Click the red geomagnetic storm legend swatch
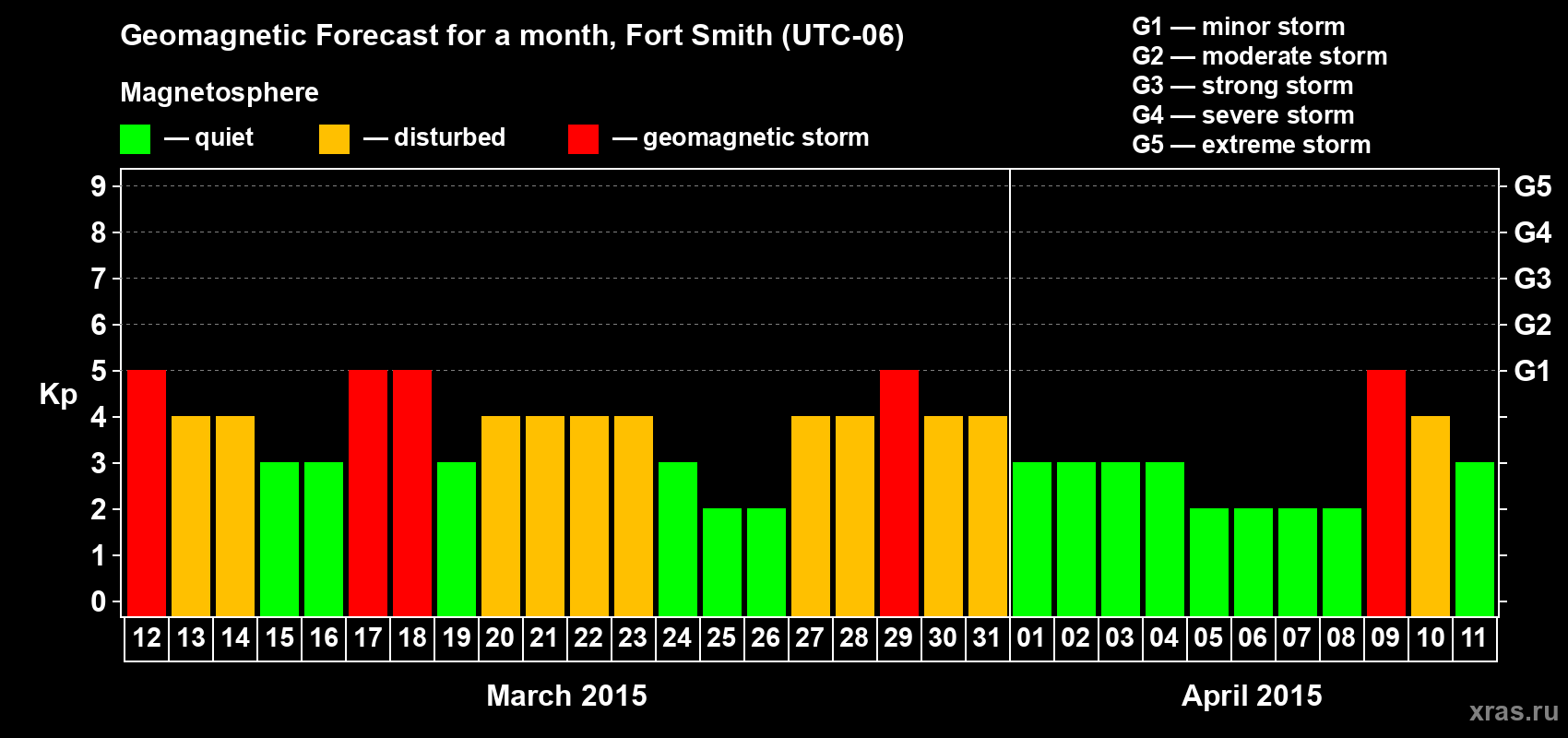 click(x=583, y=139)
